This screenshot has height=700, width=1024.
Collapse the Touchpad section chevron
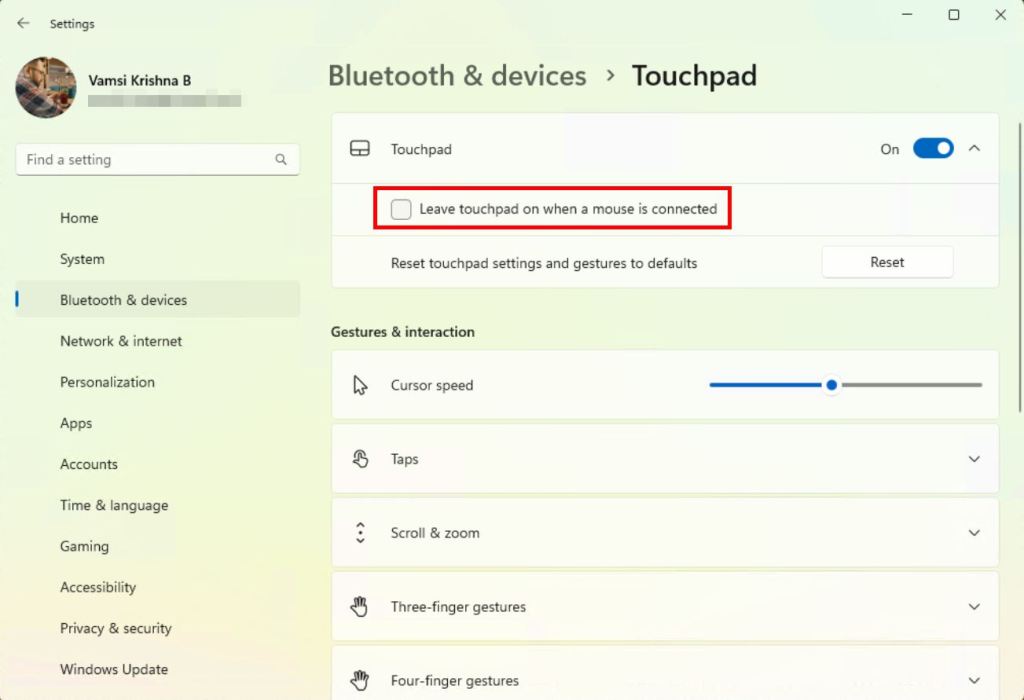[x=974, y=149]
